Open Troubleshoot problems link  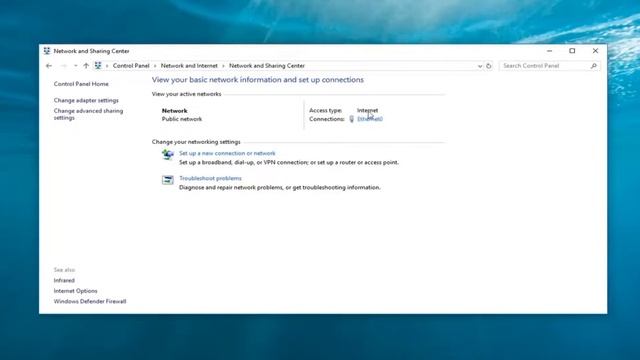click(x=210, y=178)
